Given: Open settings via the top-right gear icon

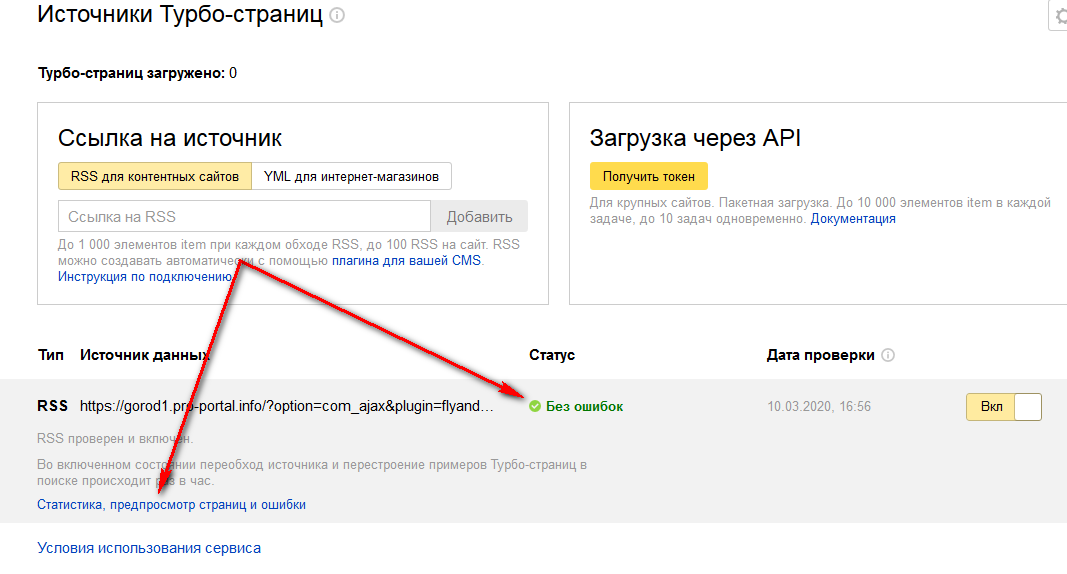Looking at the screenshot, I should point(1060,16).
